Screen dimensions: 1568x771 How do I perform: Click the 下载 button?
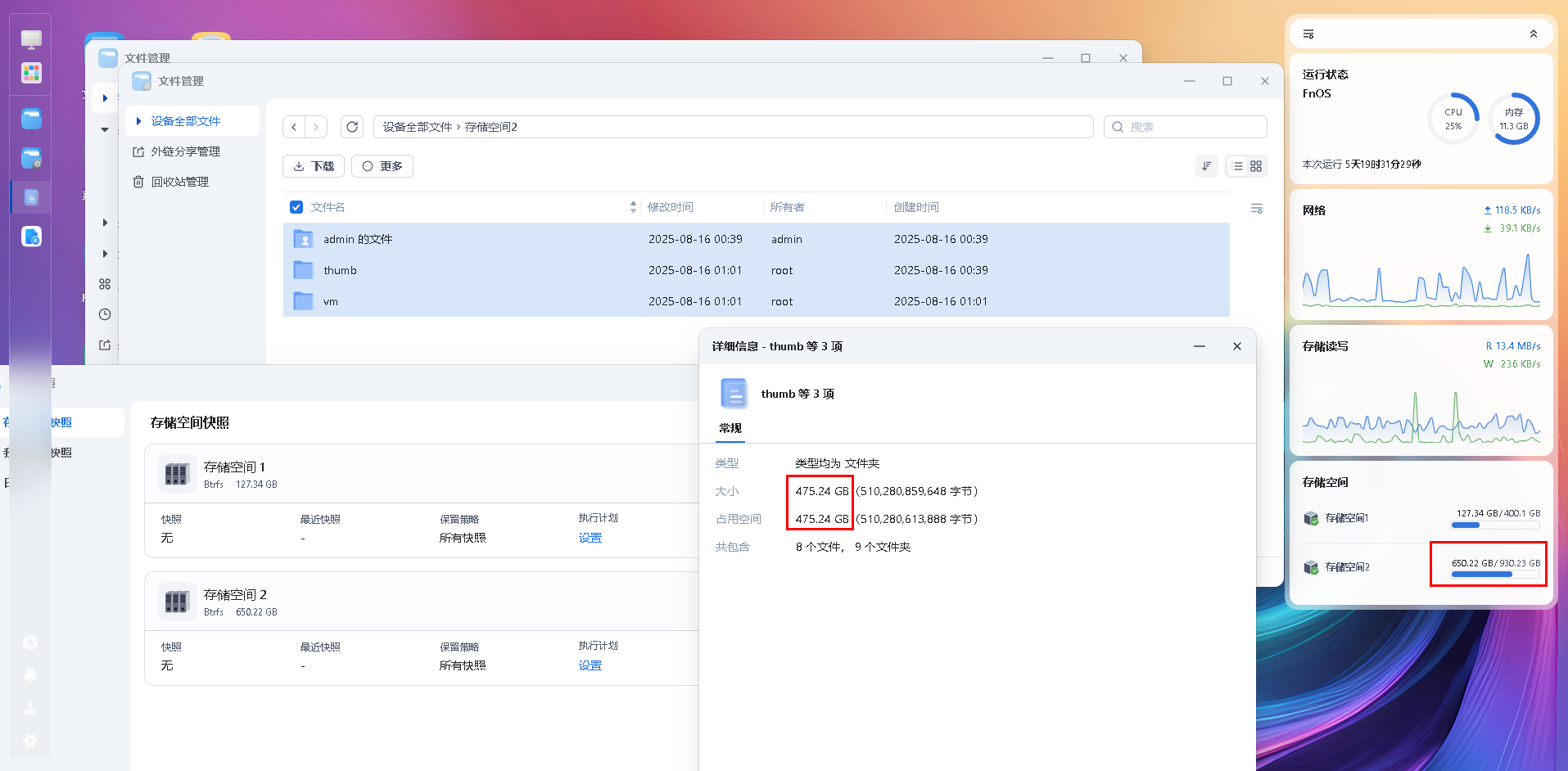coord(314,166)
